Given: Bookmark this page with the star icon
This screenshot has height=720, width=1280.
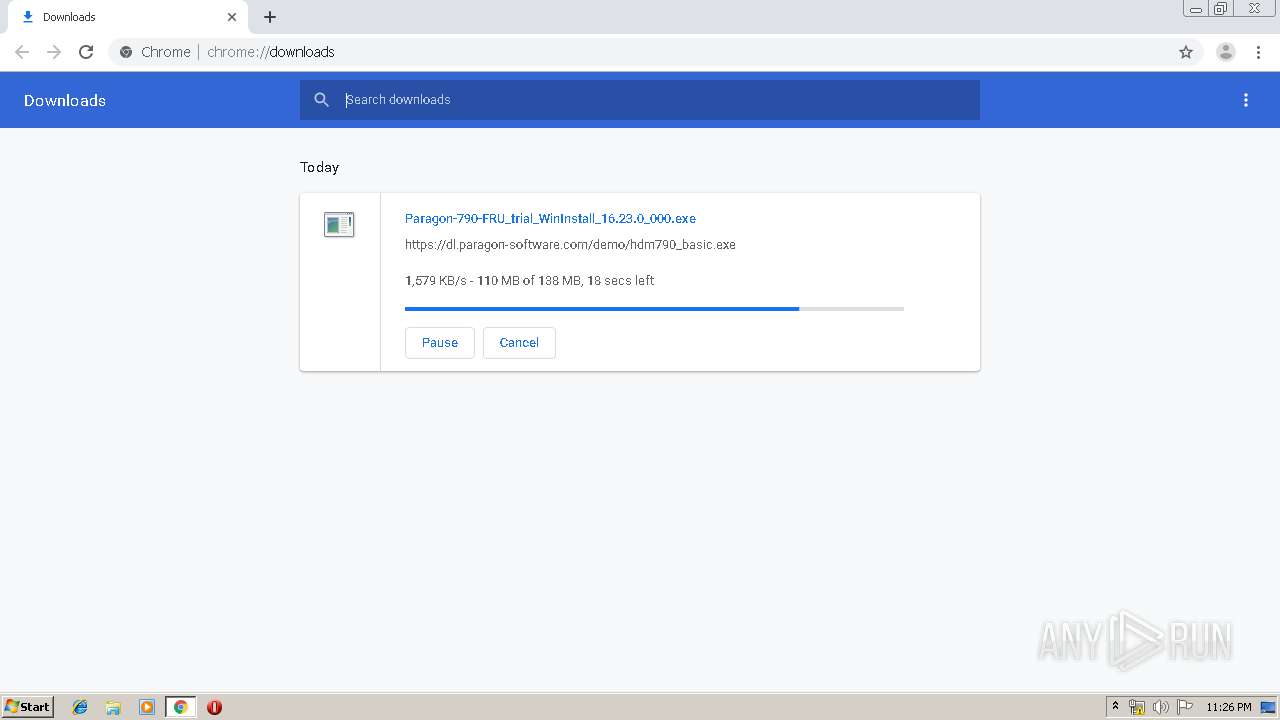Looking at the screenshot, I should point(1186,52).
